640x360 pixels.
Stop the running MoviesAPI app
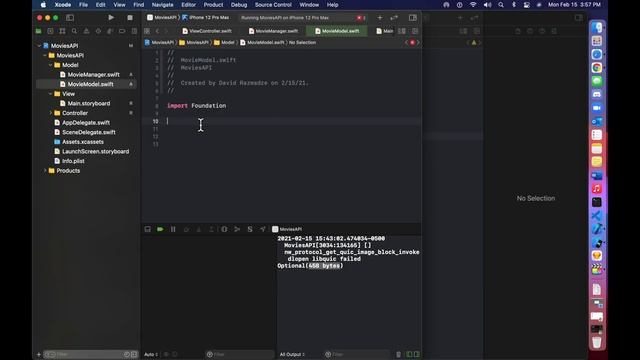click(x=130, y=18)
